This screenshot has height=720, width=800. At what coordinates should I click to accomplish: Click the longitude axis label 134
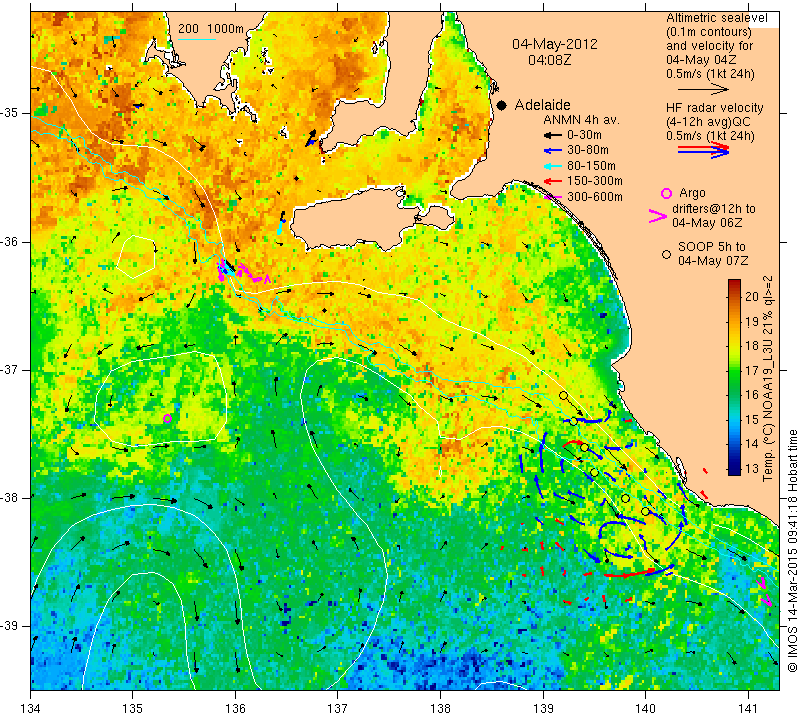pos(30,709)
